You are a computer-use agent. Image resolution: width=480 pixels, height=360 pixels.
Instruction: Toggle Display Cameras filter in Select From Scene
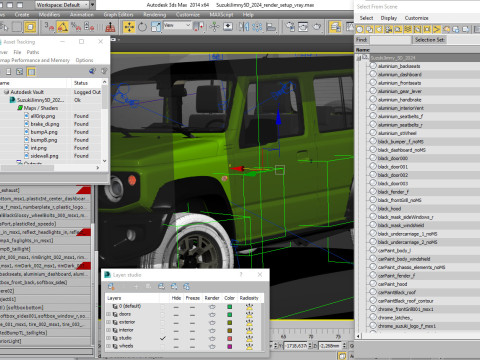(389, 30)
